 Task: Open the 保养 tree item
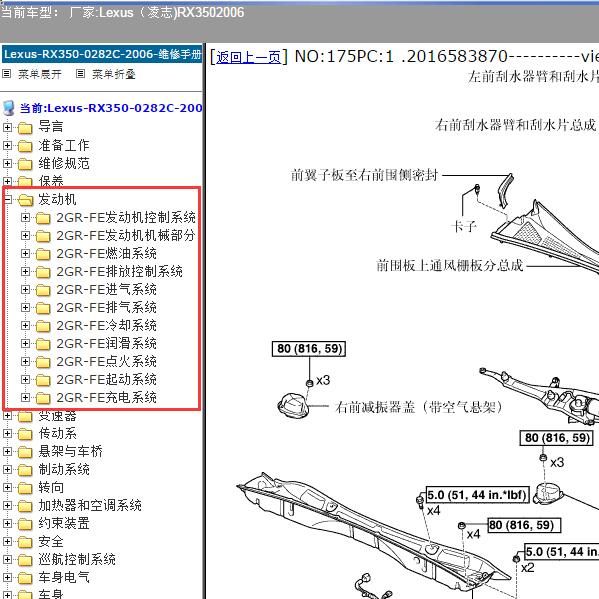tap(51, 181)
